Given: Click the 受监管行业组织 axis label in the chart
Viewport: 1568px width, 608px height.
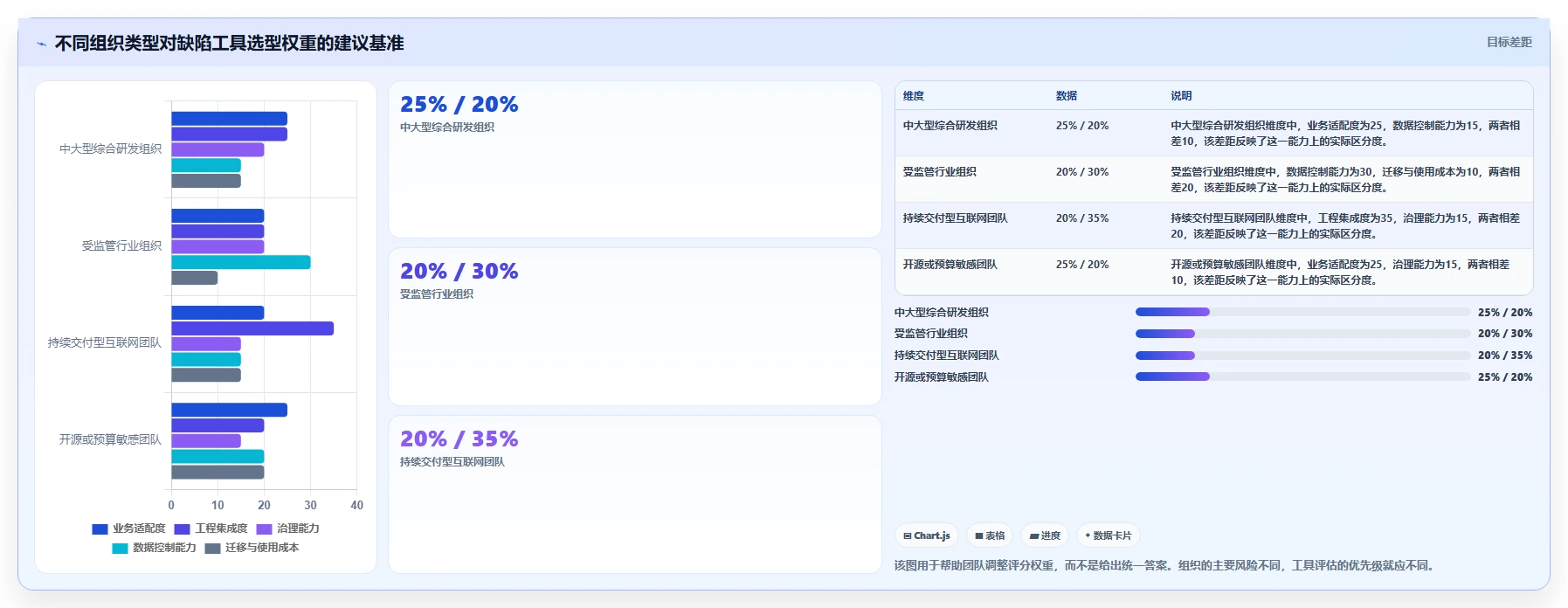Looking at the screenshot, I should (x=121, y=245).
